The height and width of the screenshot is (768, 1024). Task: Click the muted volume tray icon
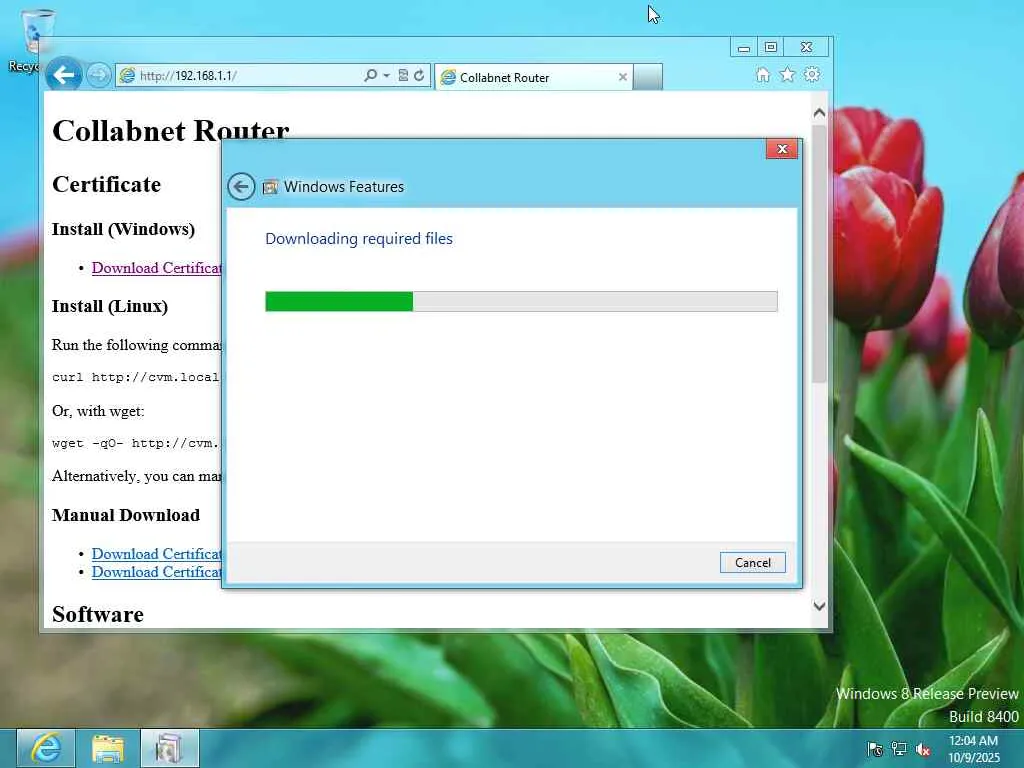pos(923,749)
